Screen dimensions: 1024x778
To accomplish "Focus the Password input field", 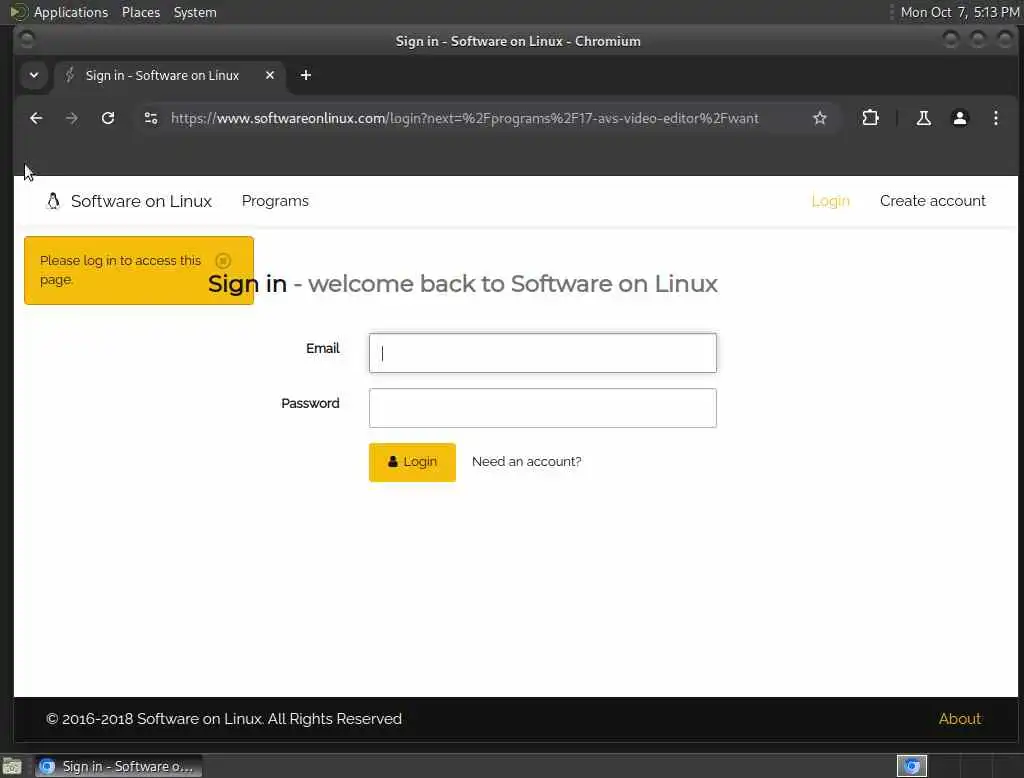I will click(542, 408).
